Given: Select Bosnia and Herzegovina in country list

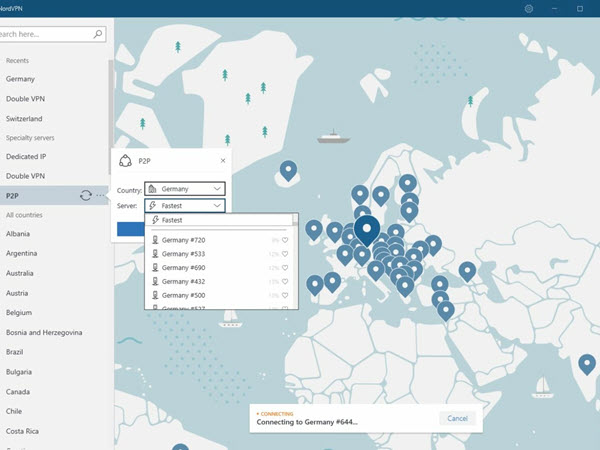Looking at the screenshot, I should pyautogui.click(x=44, y=333).
